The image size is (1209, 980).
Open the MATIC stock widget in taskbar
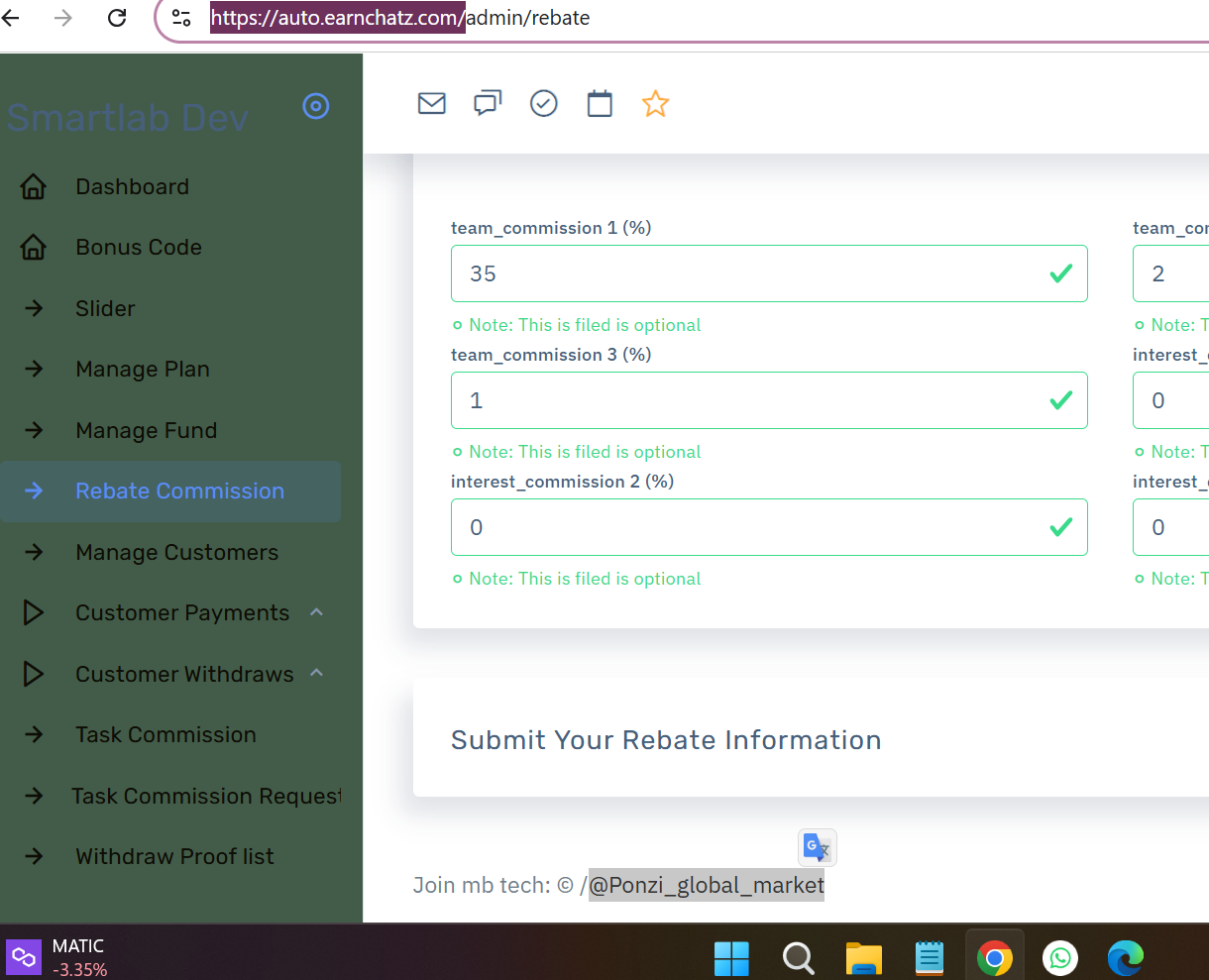click(59, 957)
